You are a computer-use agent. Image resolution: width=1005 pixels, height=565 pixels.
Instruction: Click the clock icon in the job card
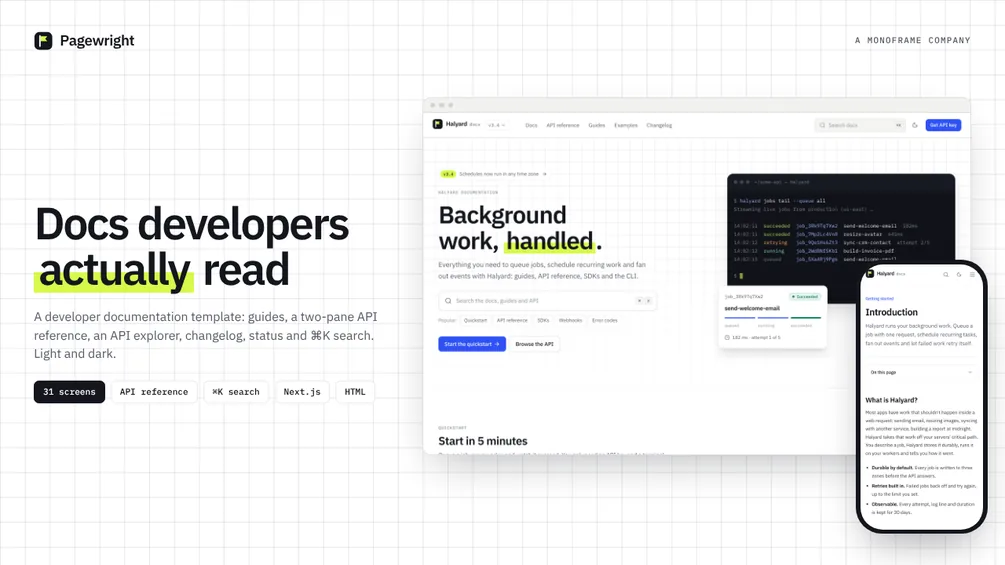click(x=727, y=337)
